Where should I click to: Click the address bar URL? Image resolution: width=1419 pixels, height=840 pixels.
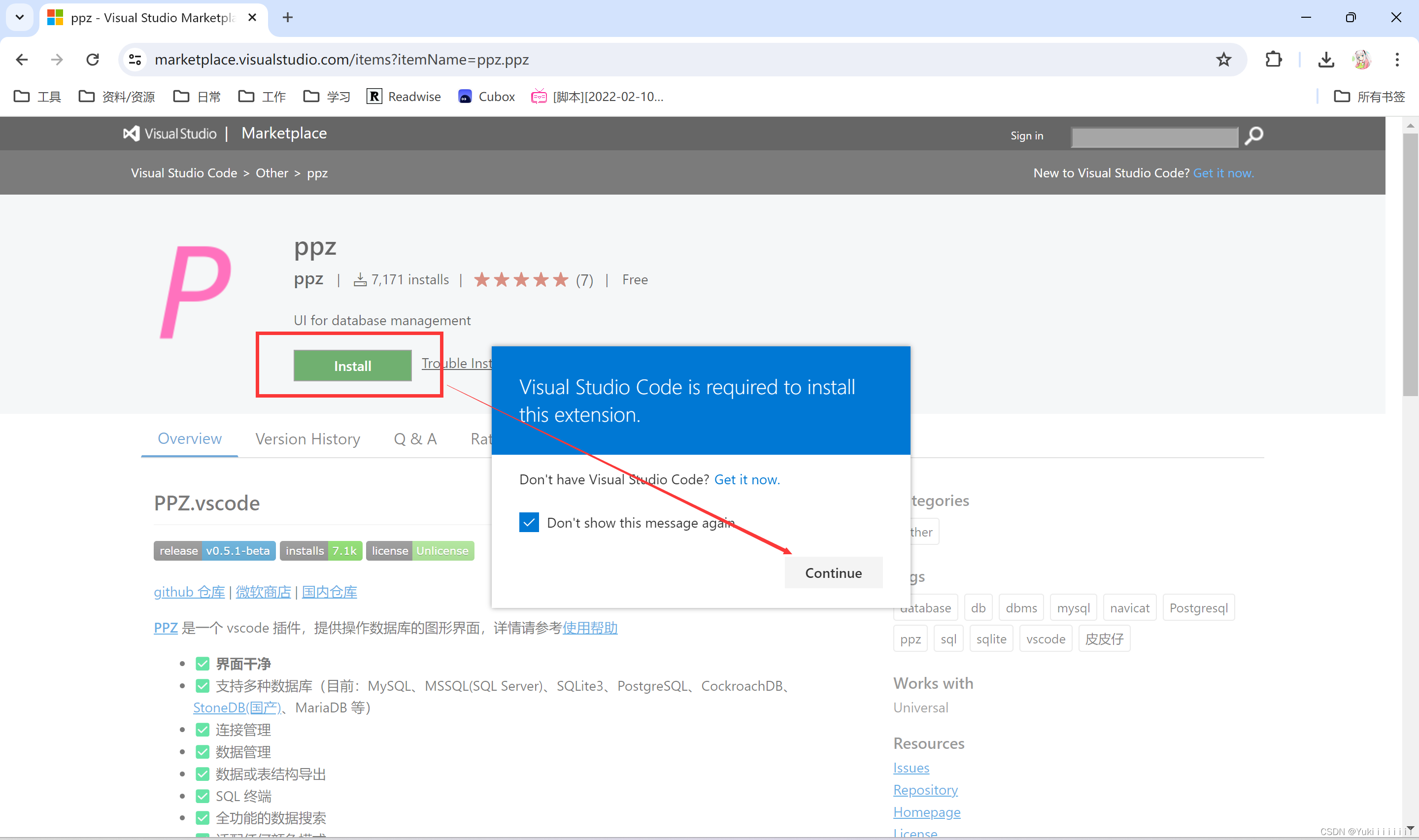click(341, 60)
